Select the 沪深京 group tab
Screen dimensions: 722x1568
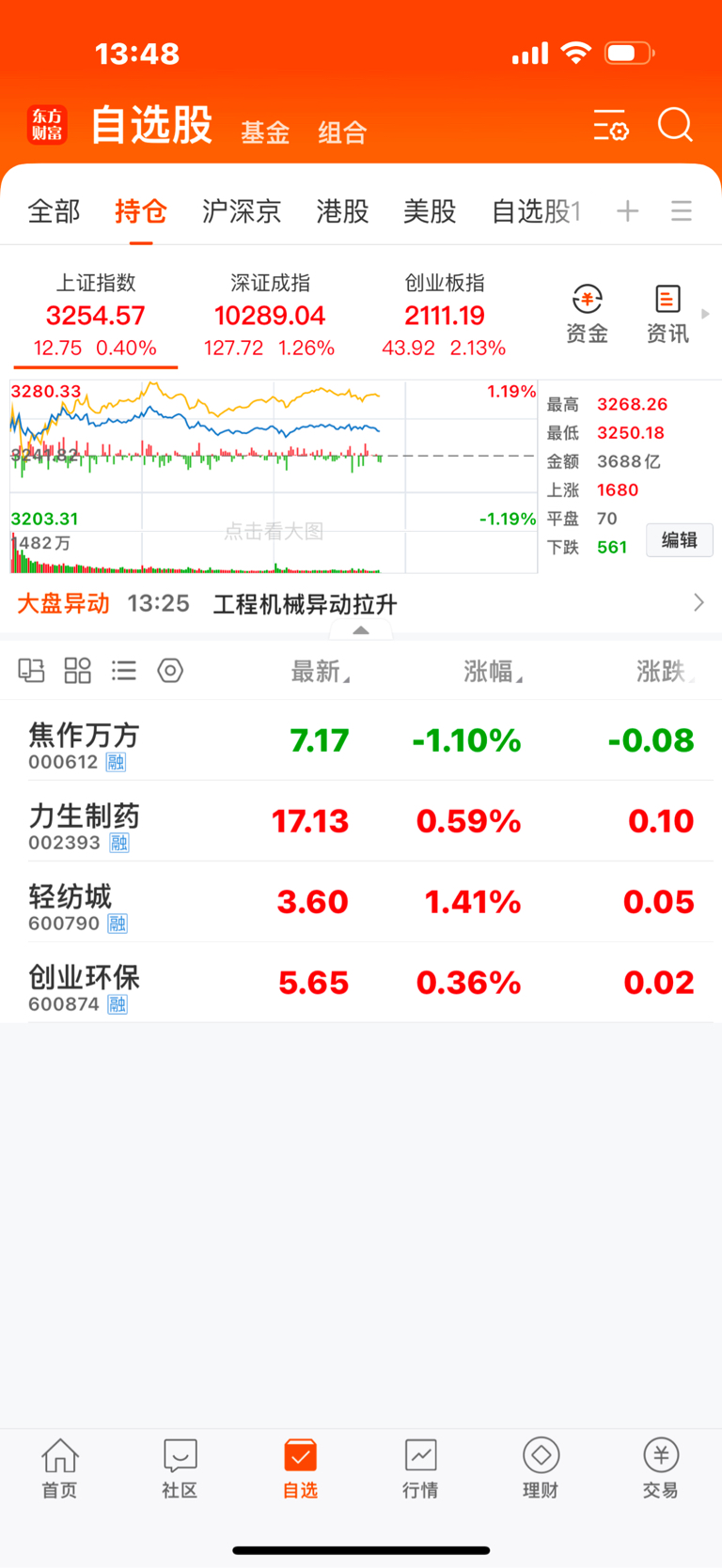pyautogui.click(x=242, y=211)
